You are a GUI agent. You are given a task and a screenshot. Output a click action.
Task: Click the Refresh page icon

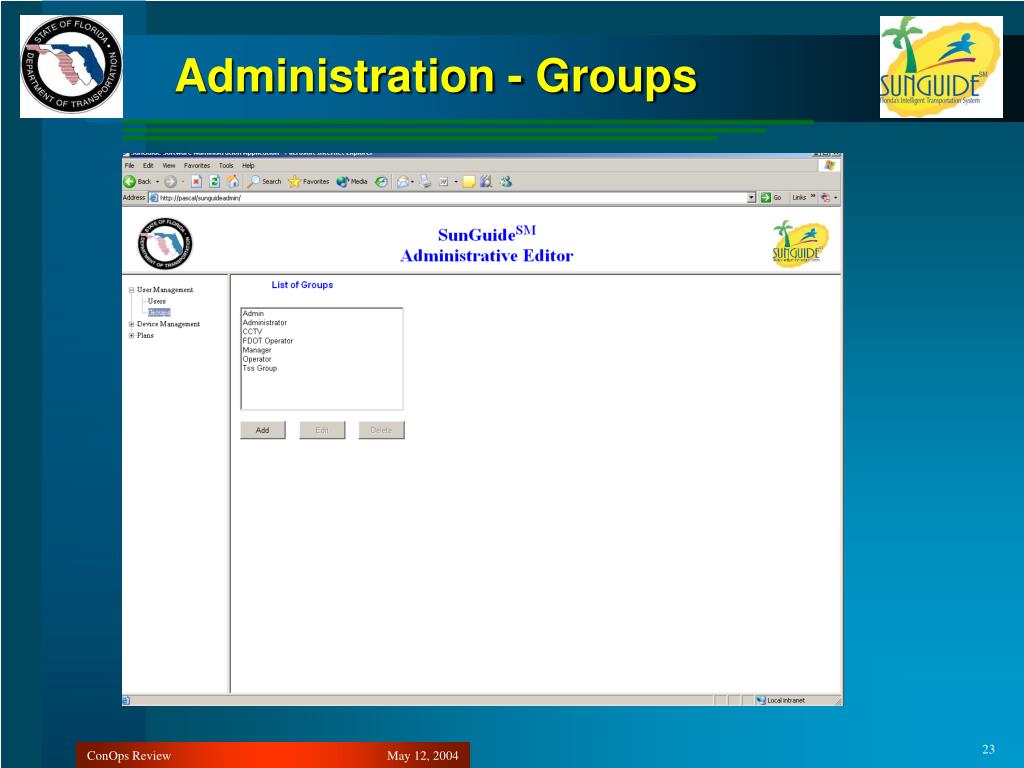pos(214,182)
